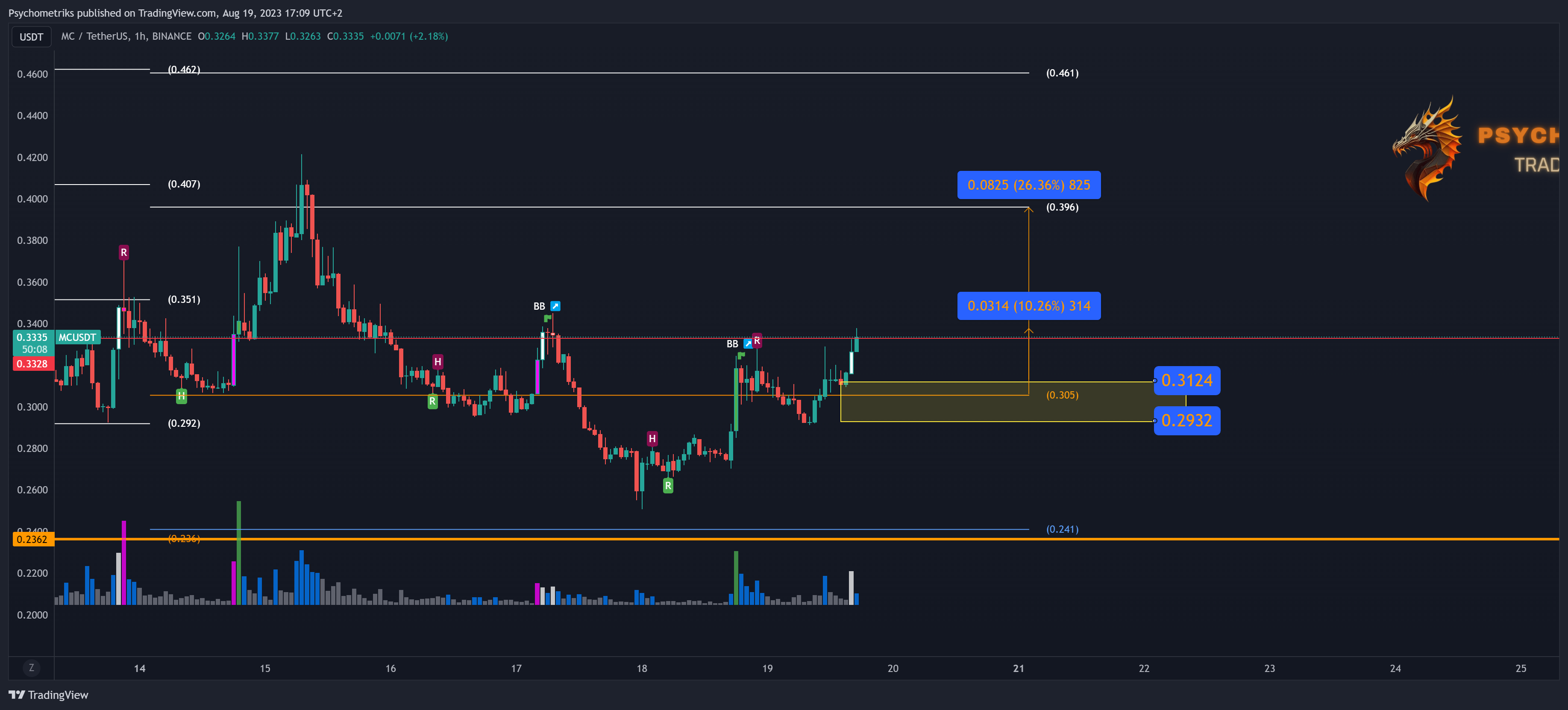Click the (0.351) level label
Viewport: 1568px width, 710px height.
pyautogui.click(x=184, y=299)
